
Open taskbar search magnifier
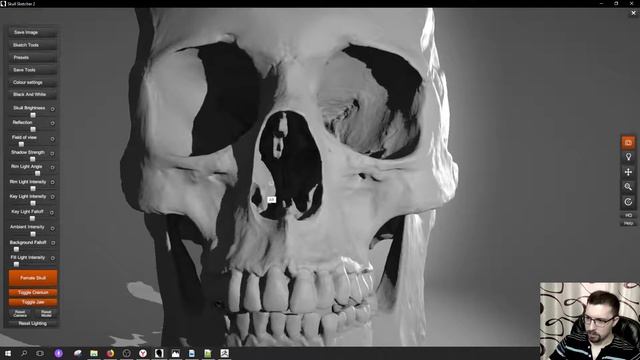pyautogui.click(x=24, y=353)
